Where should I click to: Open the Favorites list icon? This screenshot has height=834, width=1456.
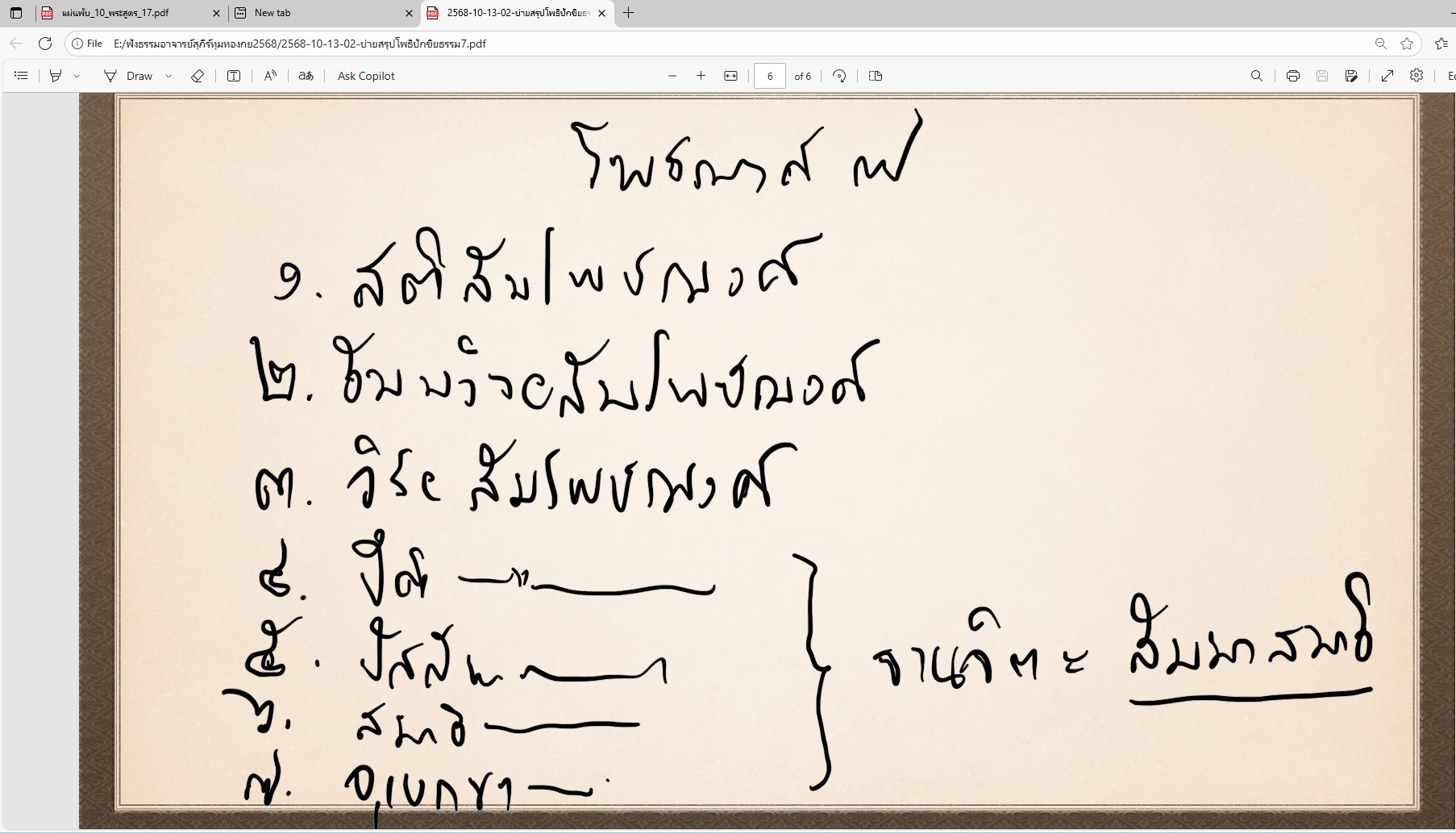point(1442,44)
